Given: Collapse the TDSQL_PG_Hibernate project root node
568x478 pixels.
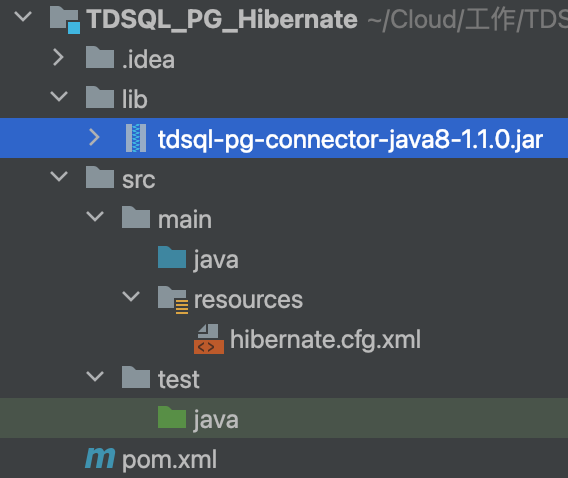Looking at the screenshot, I should 23,16.
